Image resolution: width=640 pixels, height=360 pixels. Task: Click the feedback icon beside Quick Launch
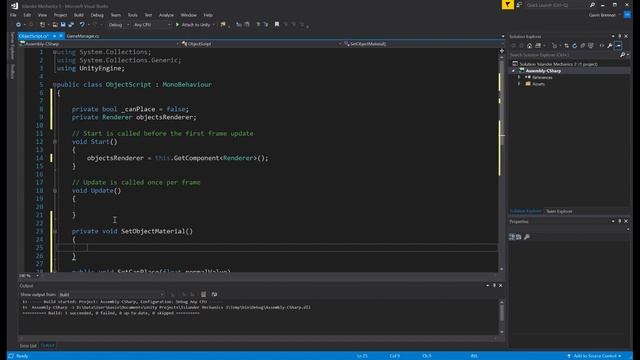[519, 5]
